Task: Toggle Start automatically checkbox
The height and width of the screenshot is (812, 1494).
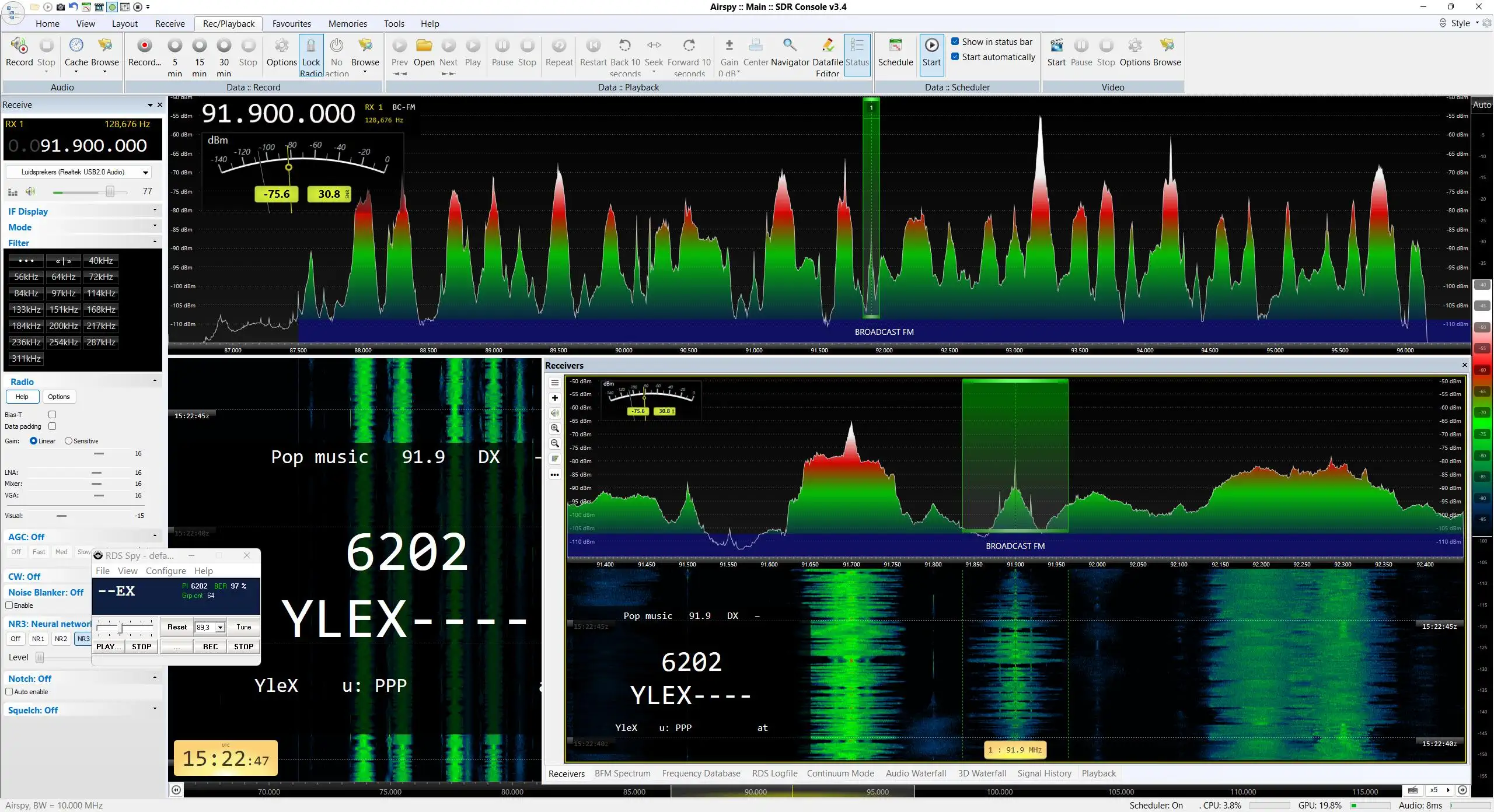Action: pyautogui.click(x=955, y=57)
